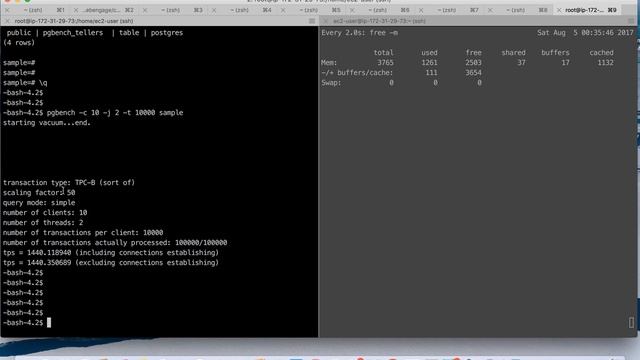Viewport: 640px width, 360px height.
Task: Click the 'starting vacuum...end.' line
Action: click(47, 122)
